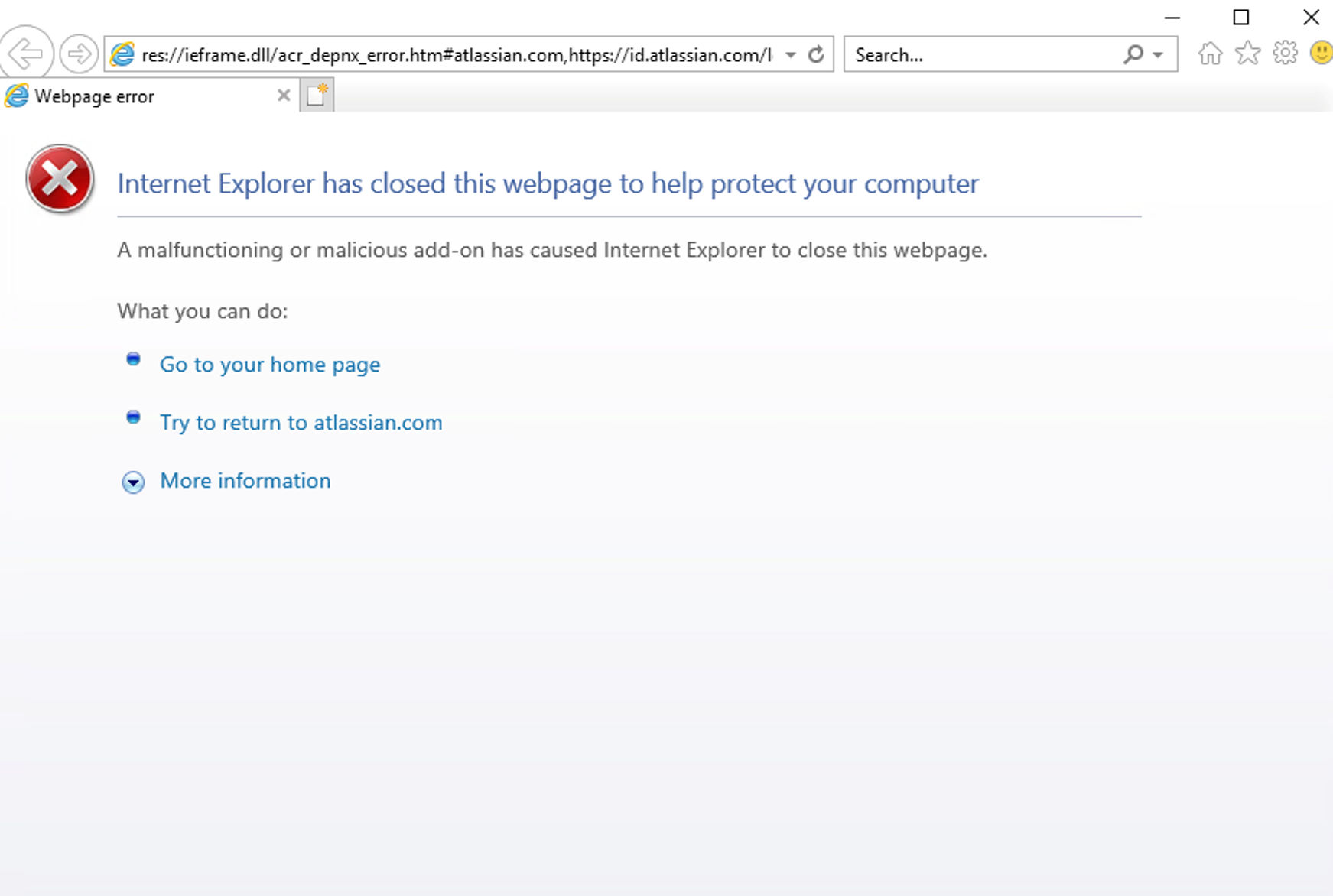Close the Internet Explorer window

[1311, 18]
